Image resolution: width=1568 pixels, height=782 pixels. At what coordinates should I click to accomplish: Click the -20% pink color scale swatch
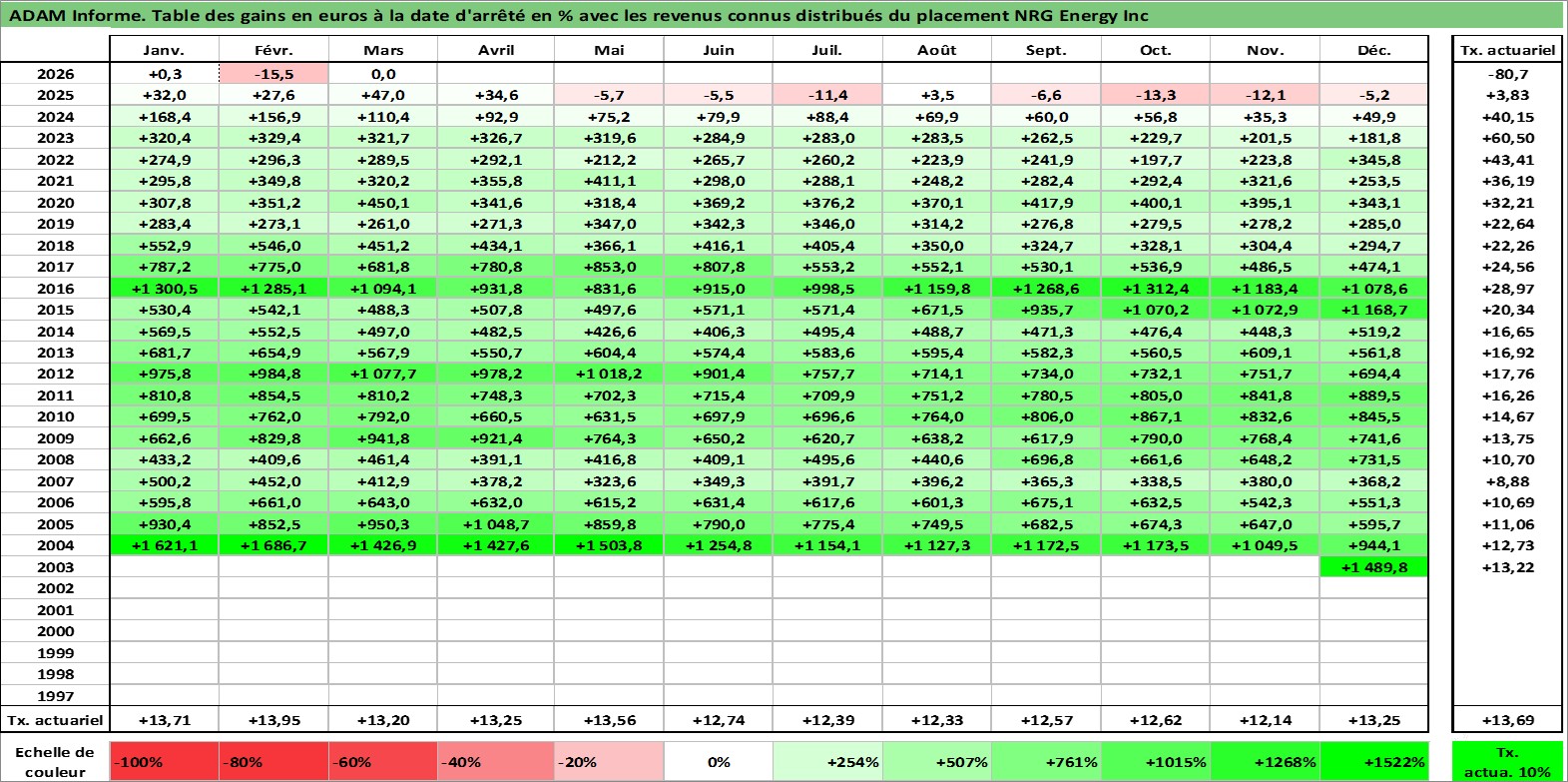tap(609, 761)
